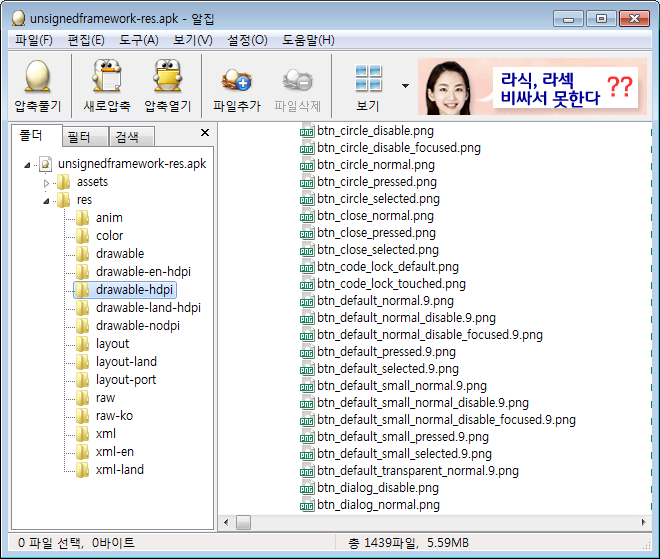Select the drawable folder
The width and height of the screenshot is (660, 559).
pos(120,254)
